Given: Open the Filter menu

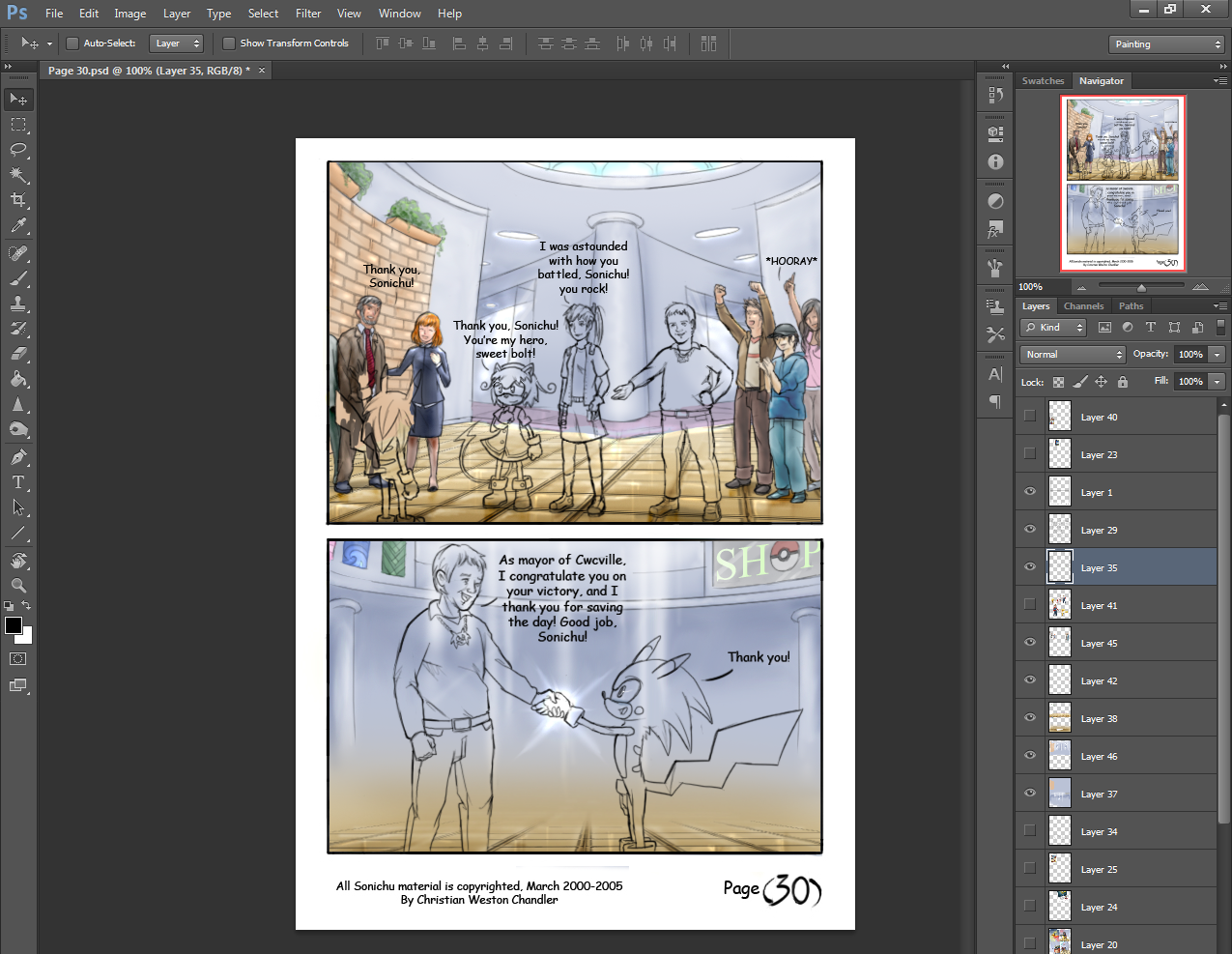Looking at the screenshot, I should coord(308,14).
